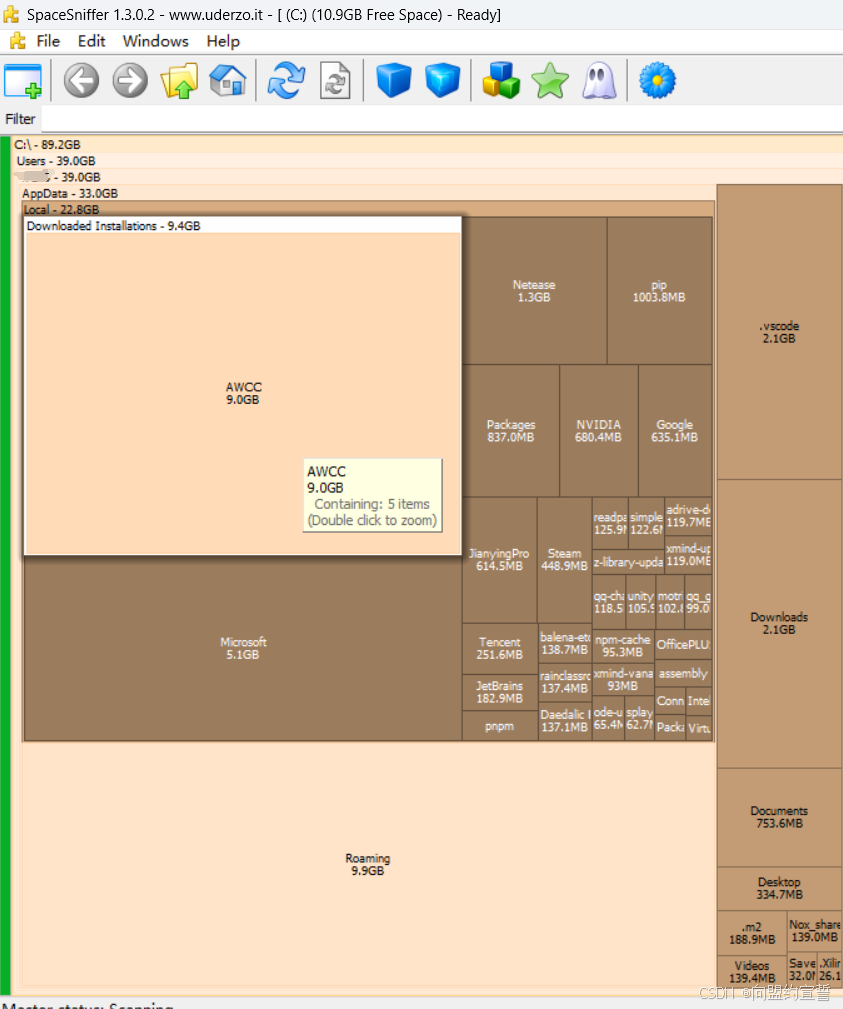Select the Downloads 2.1GB block

[779, 623]
